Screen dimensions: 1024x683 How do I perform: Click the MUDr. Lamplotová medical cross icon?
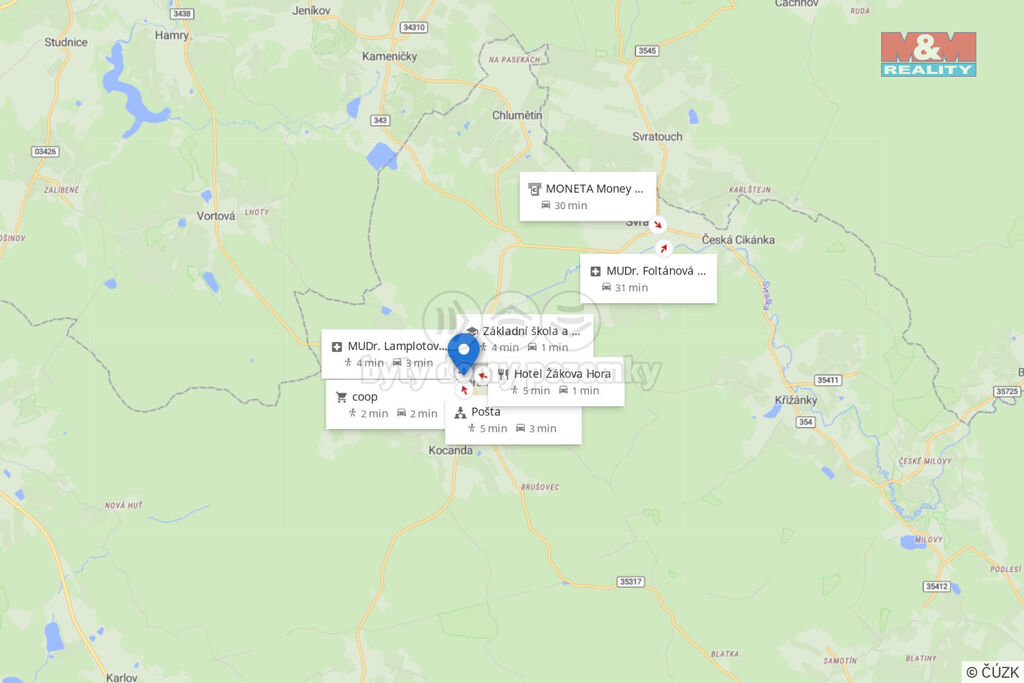337,347
